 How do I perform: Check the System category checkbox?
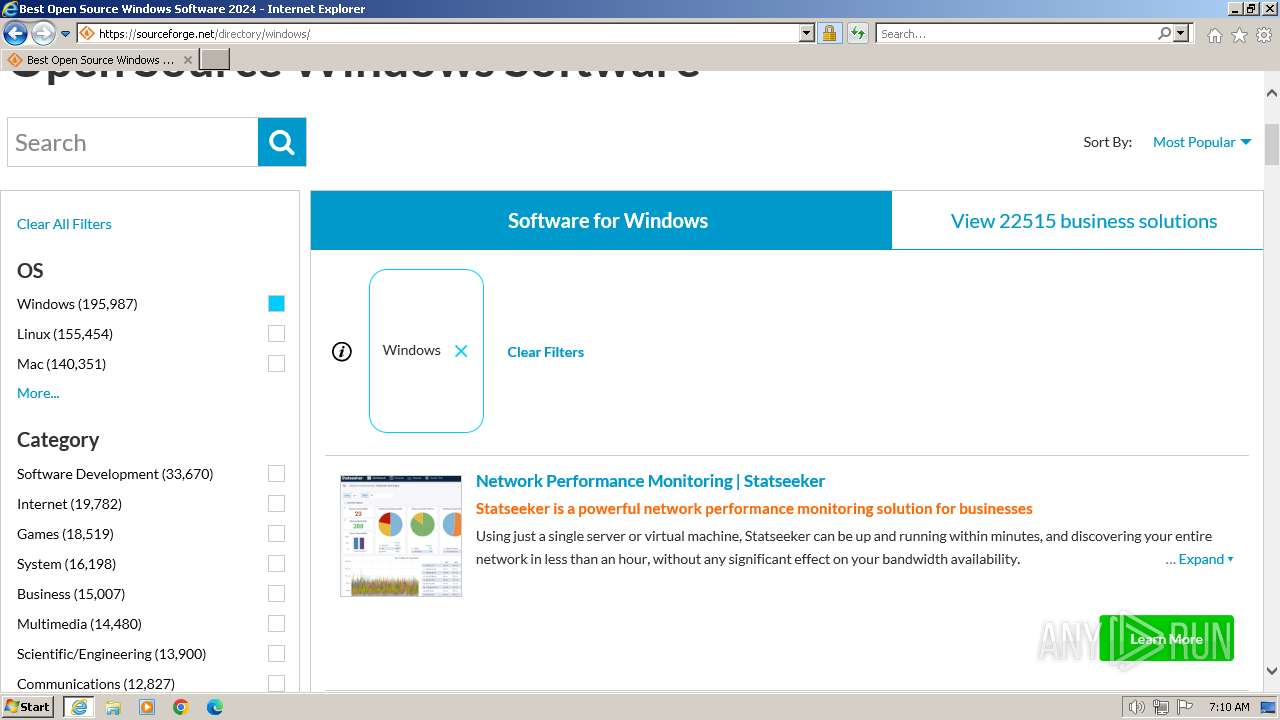[276, 564]
